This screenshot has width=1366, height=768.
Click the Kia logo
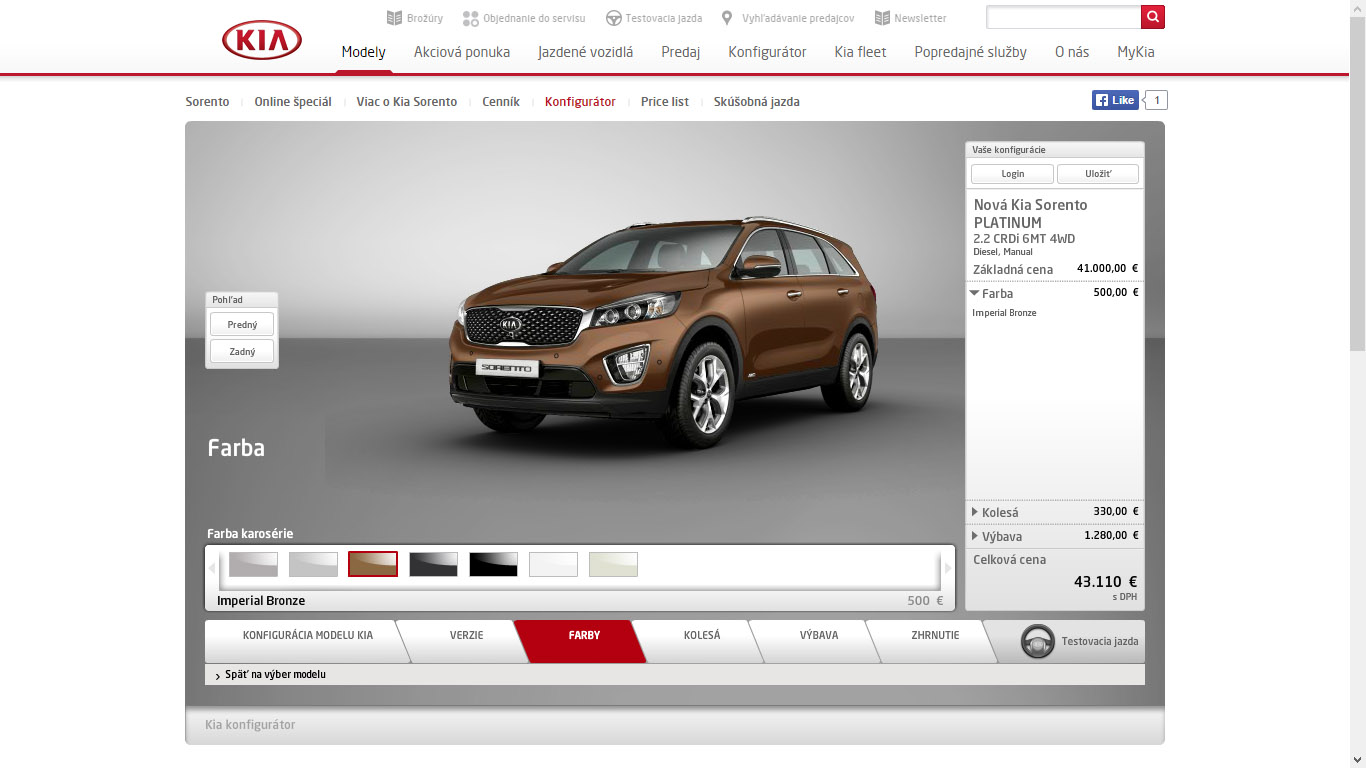click(262, 40)
